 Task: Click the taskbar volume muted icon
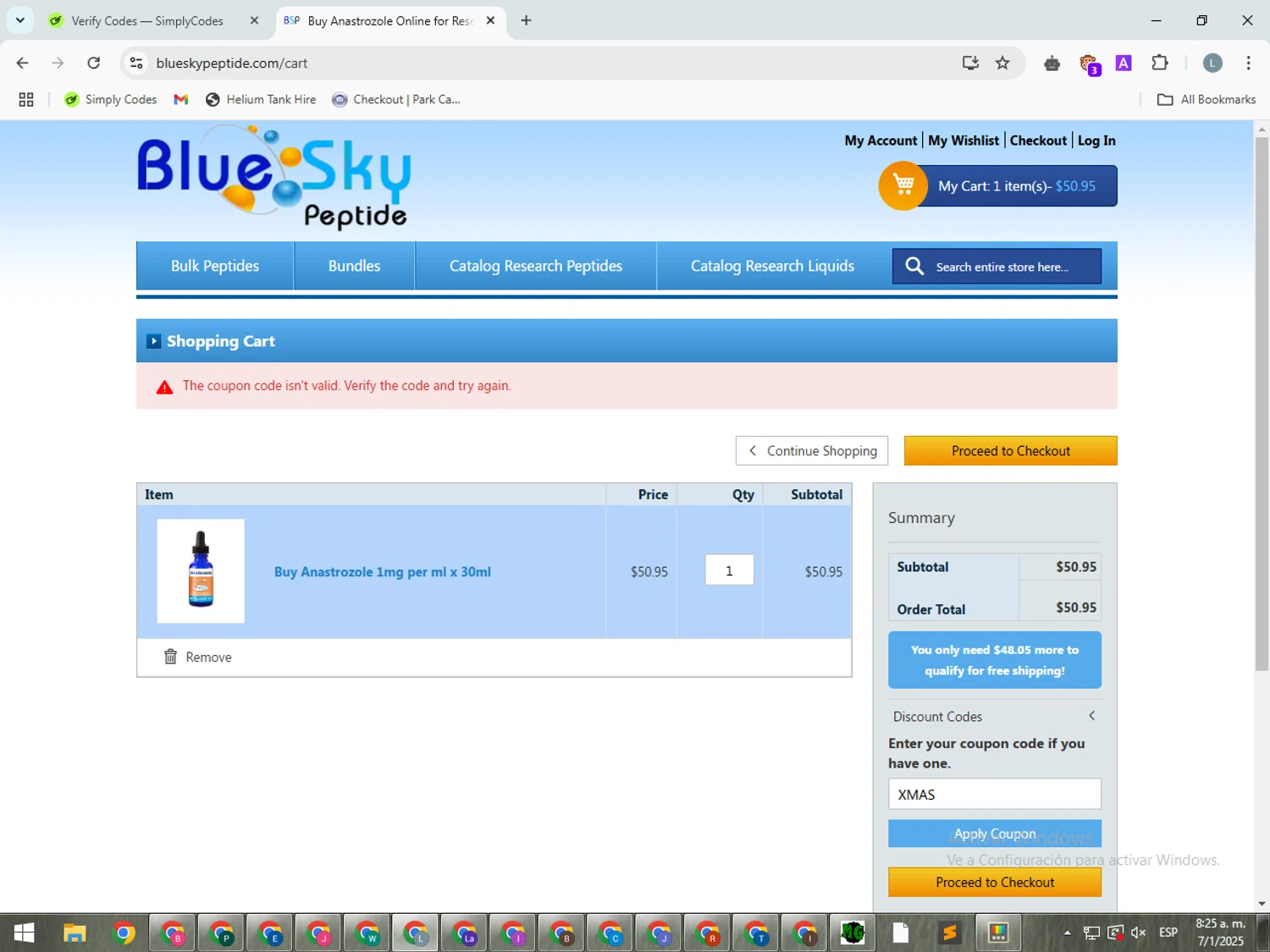tap(1139, 933)
